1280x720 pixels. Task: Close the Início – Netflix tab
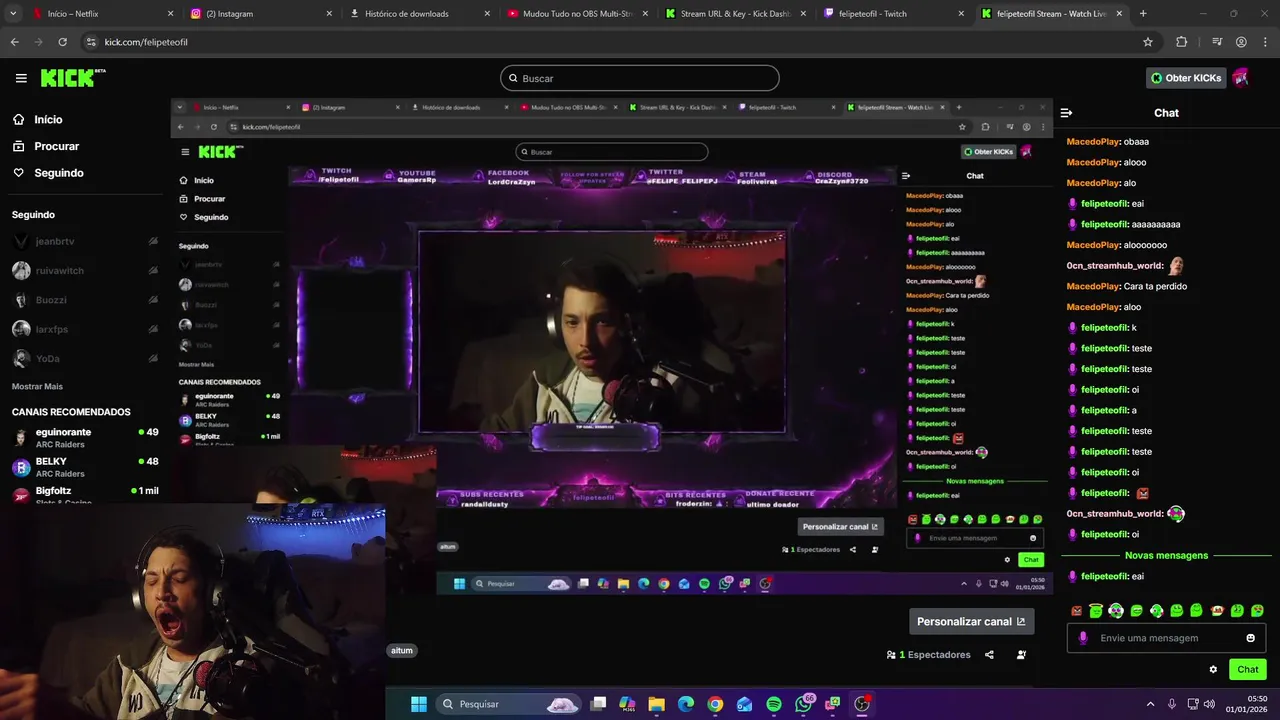click(170, 14)
